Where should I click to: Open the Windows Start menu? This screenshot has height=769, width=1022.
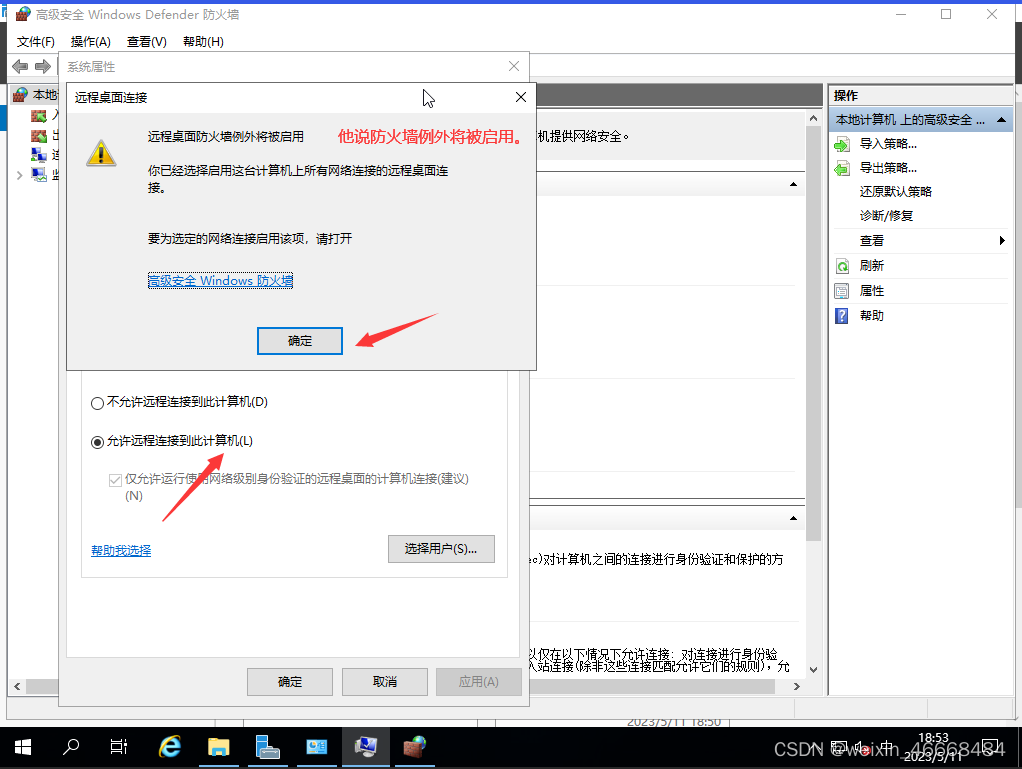(x=23, y=747)
